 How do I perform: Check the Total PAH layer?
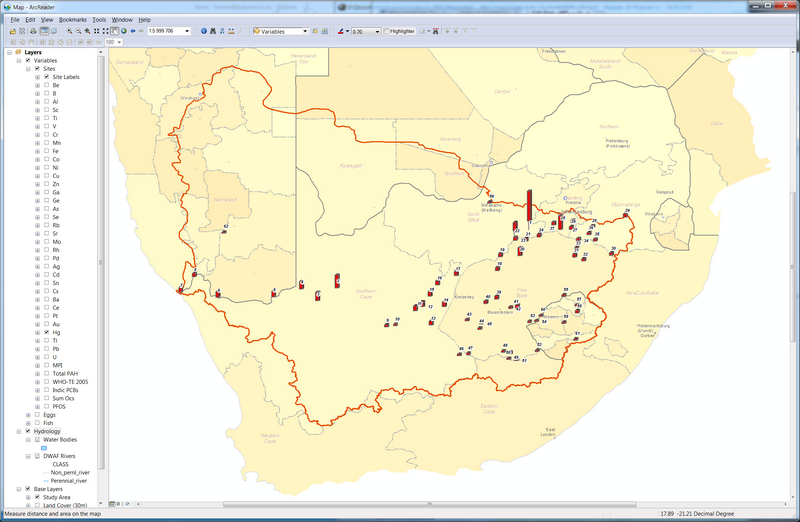pyautogui.click(x=46, y=374)
